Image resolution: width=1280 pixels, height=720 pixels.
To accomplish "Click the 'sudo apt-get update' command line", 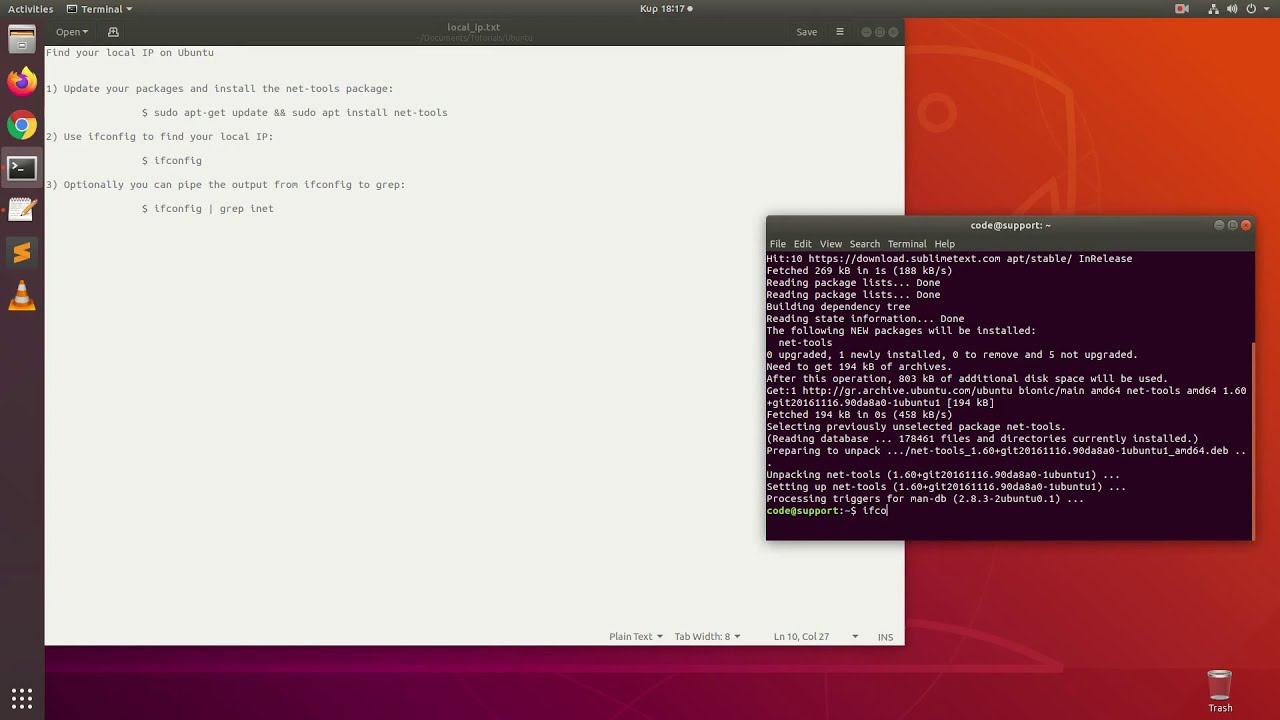I will pos(295,113).
